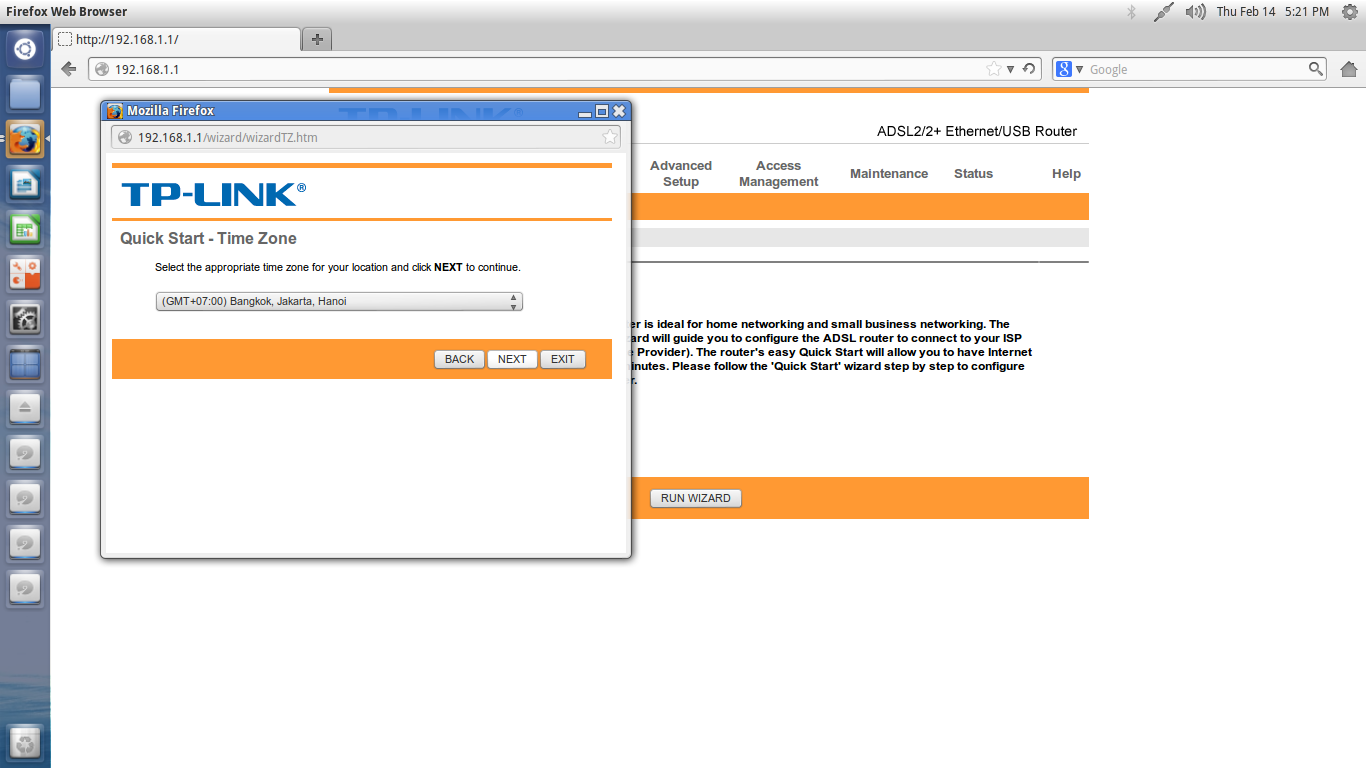Click the globe icon in main address bar
The image size is (1366, 768).
(102, 69)
